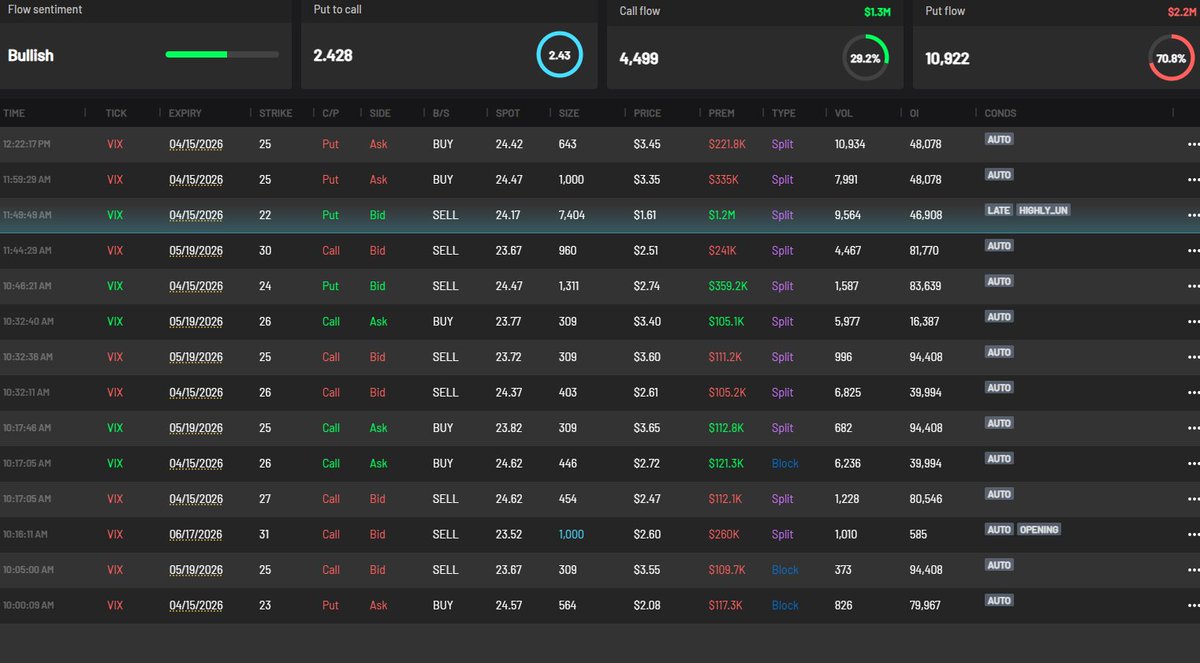Open row menu for 10:16:11 AM trade

[1192, 535]
